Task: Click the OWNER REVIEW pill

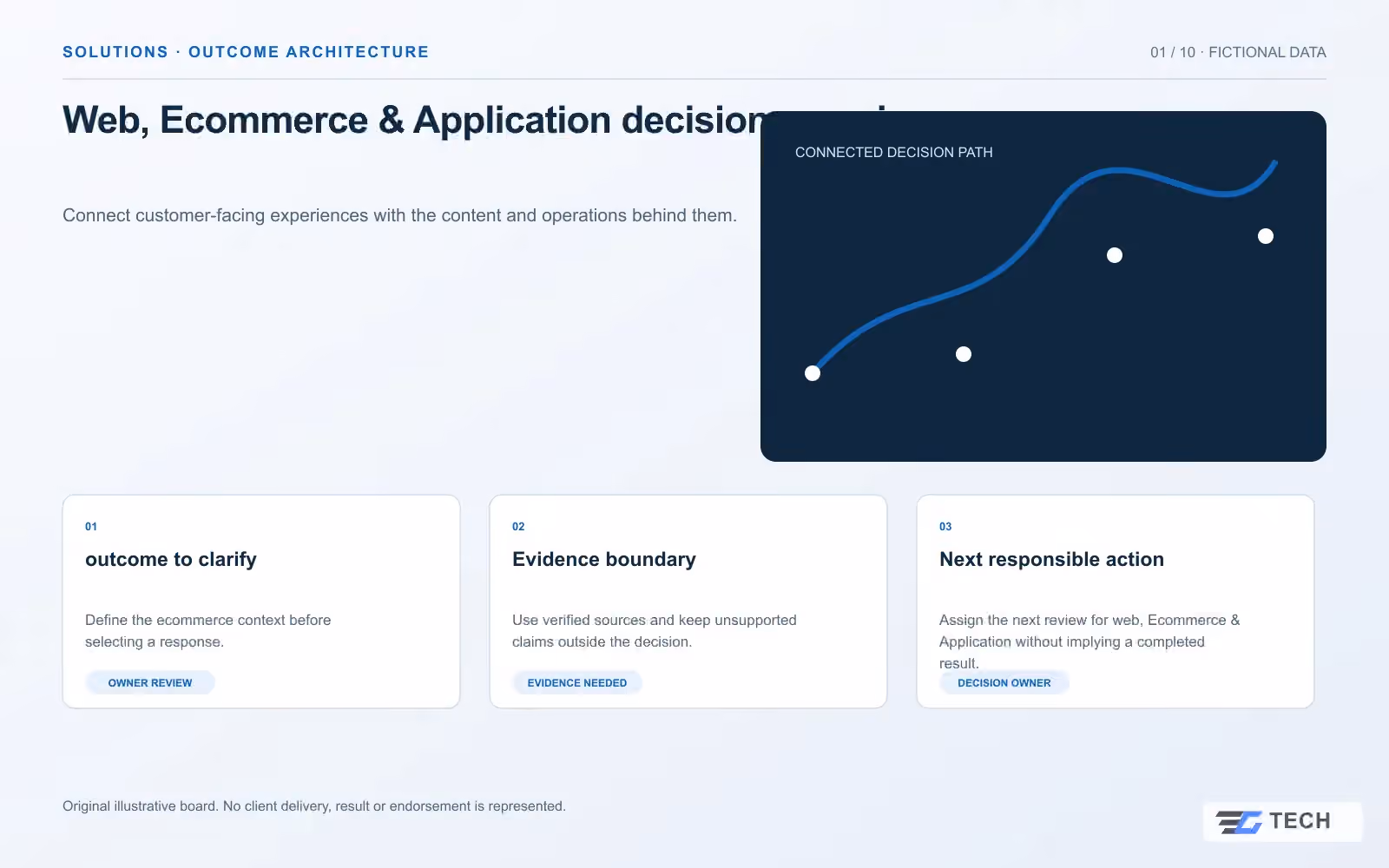Action: point(150,683)
